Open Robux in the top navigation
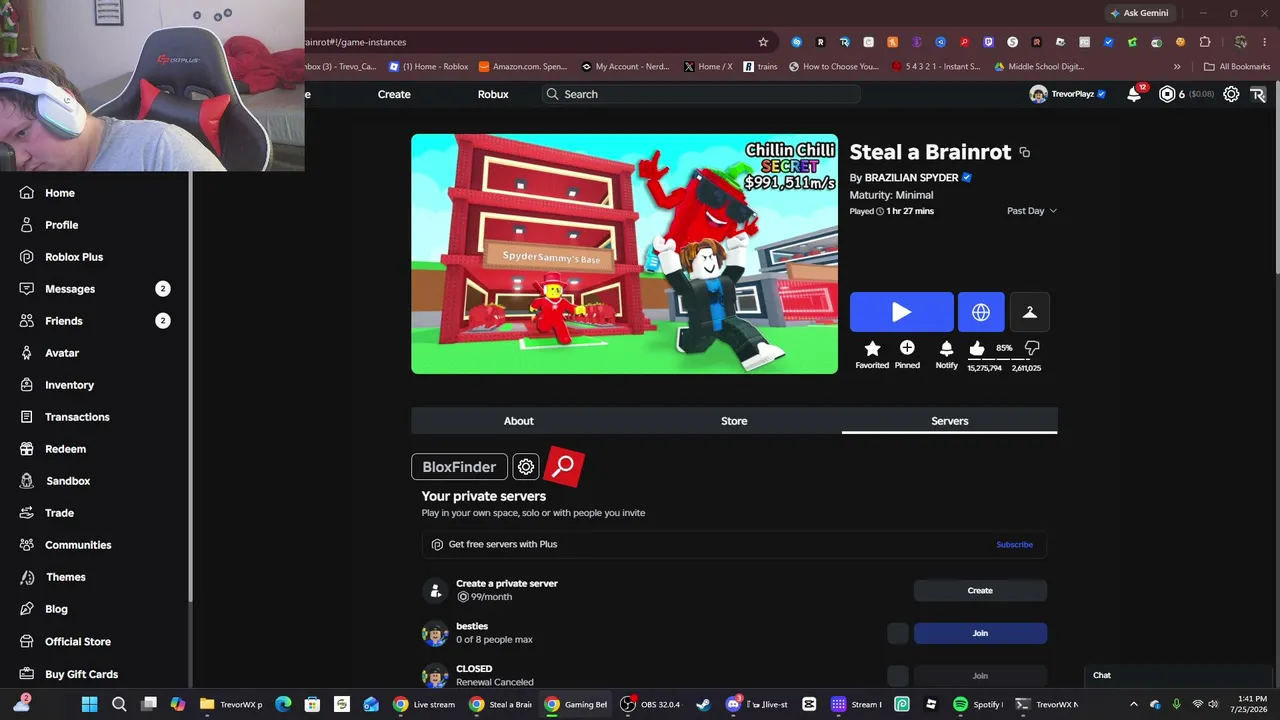Viewport: 1280px width, 720px height. click(x=493, y=94)
